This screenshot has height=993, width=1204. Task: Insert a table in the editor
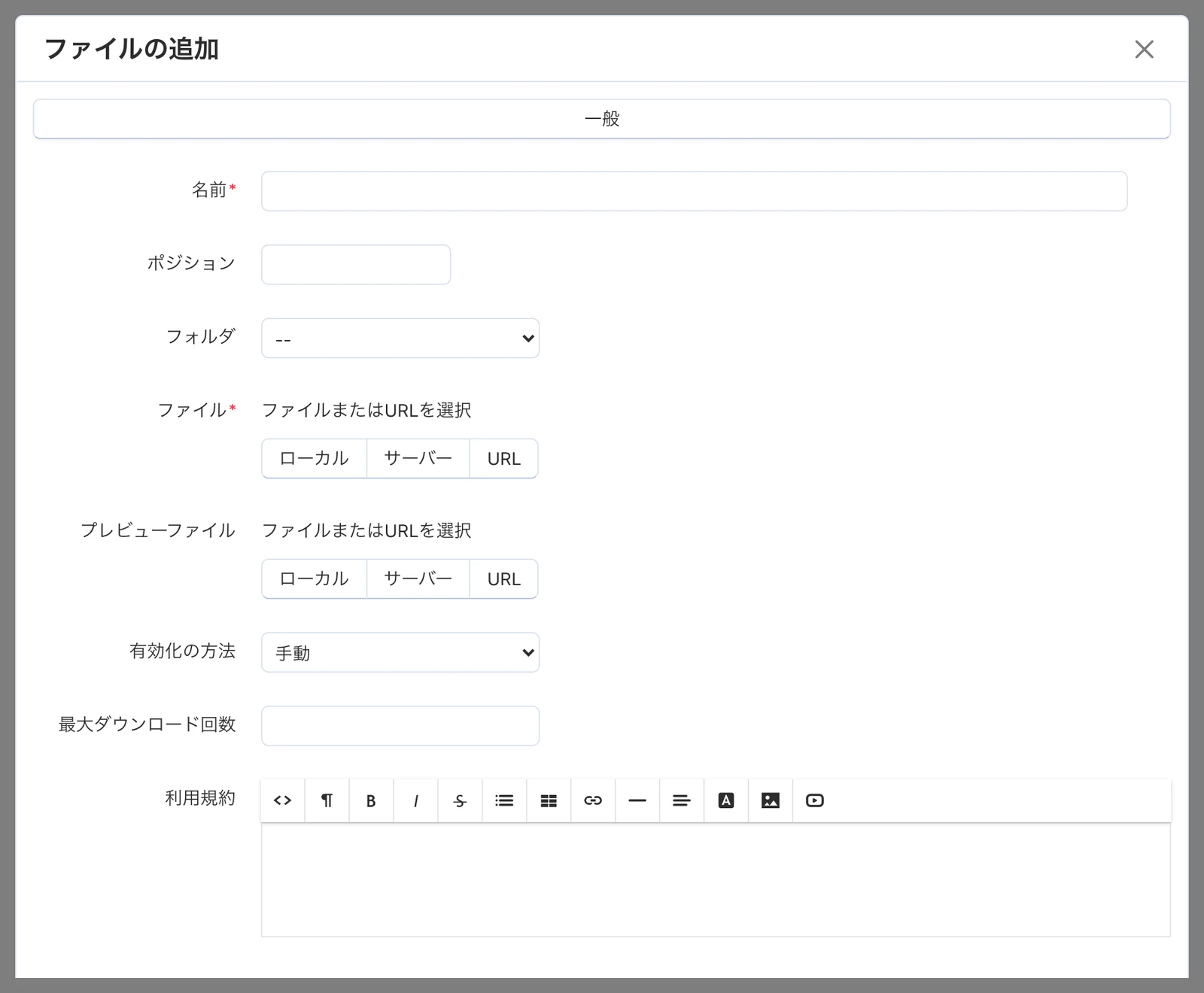pyautogui.click(x=549, y=800)
